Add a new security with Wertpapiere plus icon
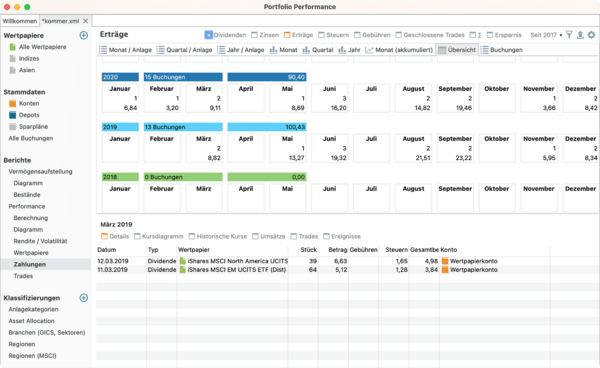The height and width of the screenshot is (368, 600). [83, 35]
